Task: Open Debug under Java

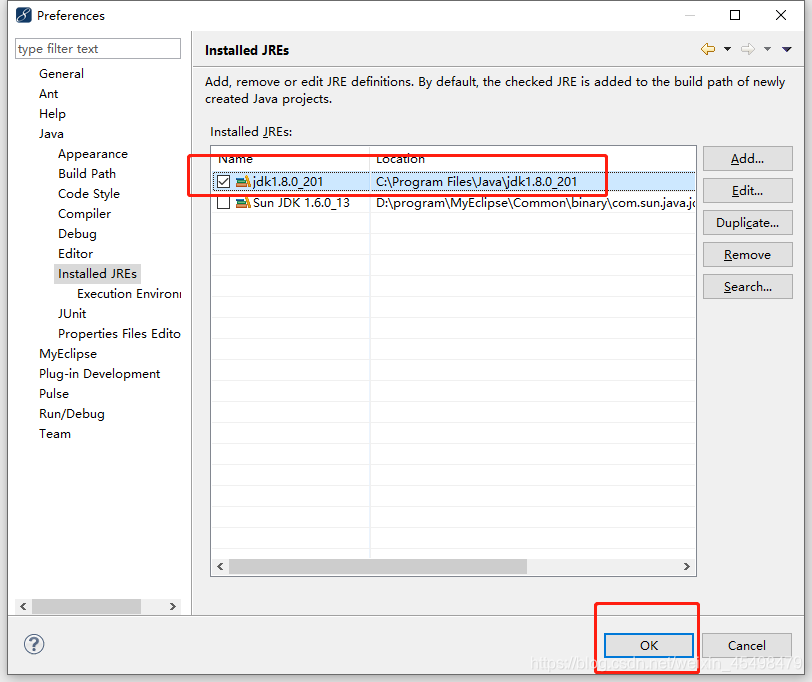Action: (x=77, y=234)
